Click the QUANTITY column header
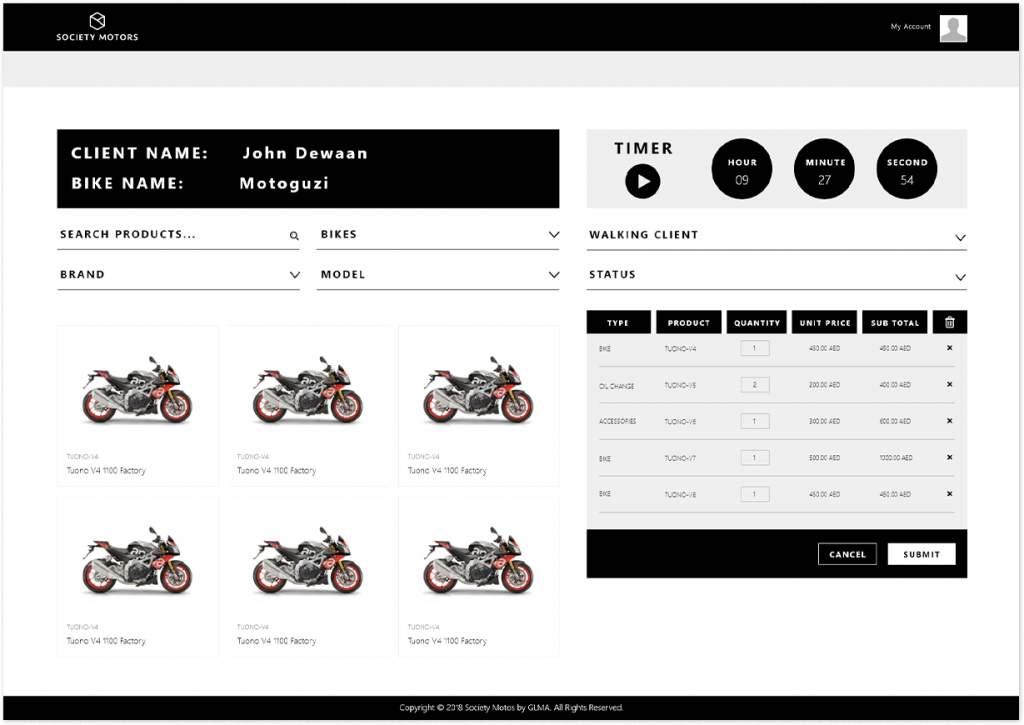 click(x=756, y=322)
